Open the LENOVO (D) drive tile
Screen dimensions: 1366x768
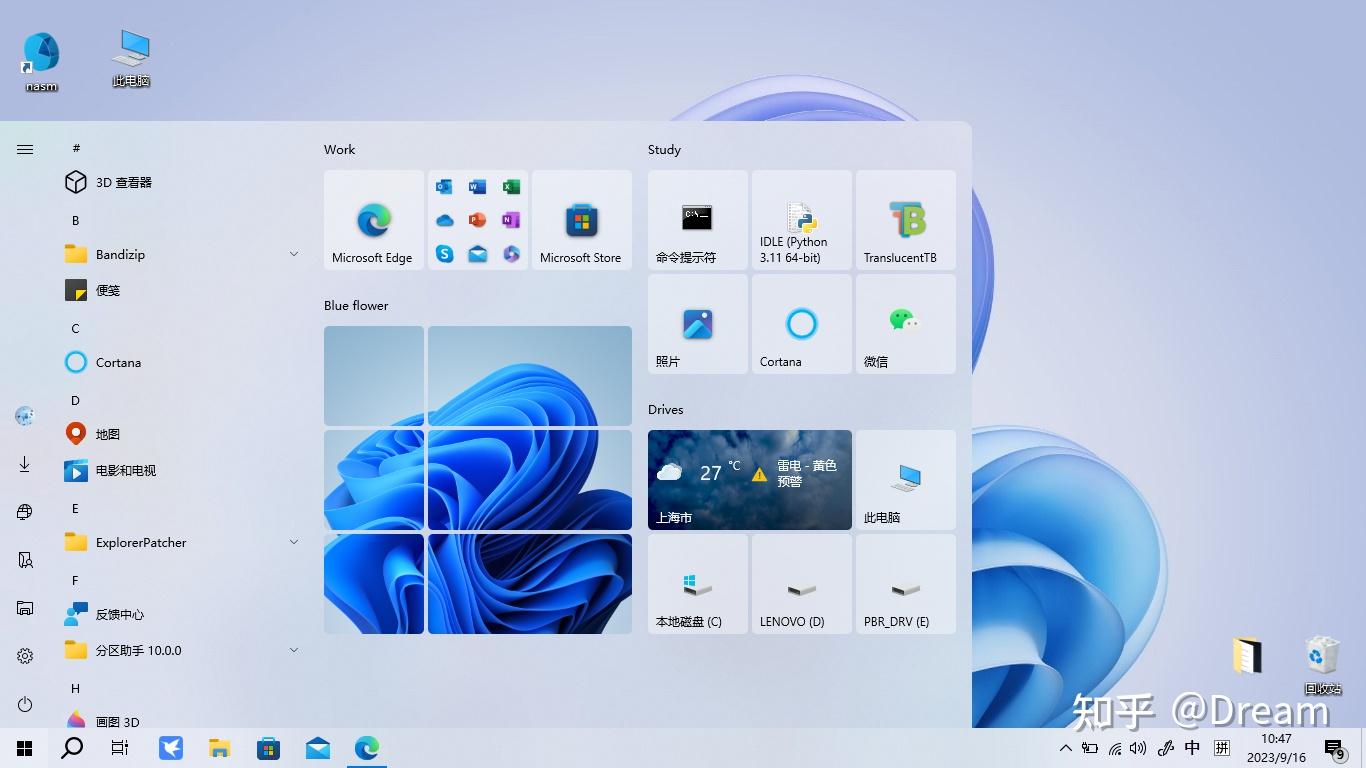point(802,584)
